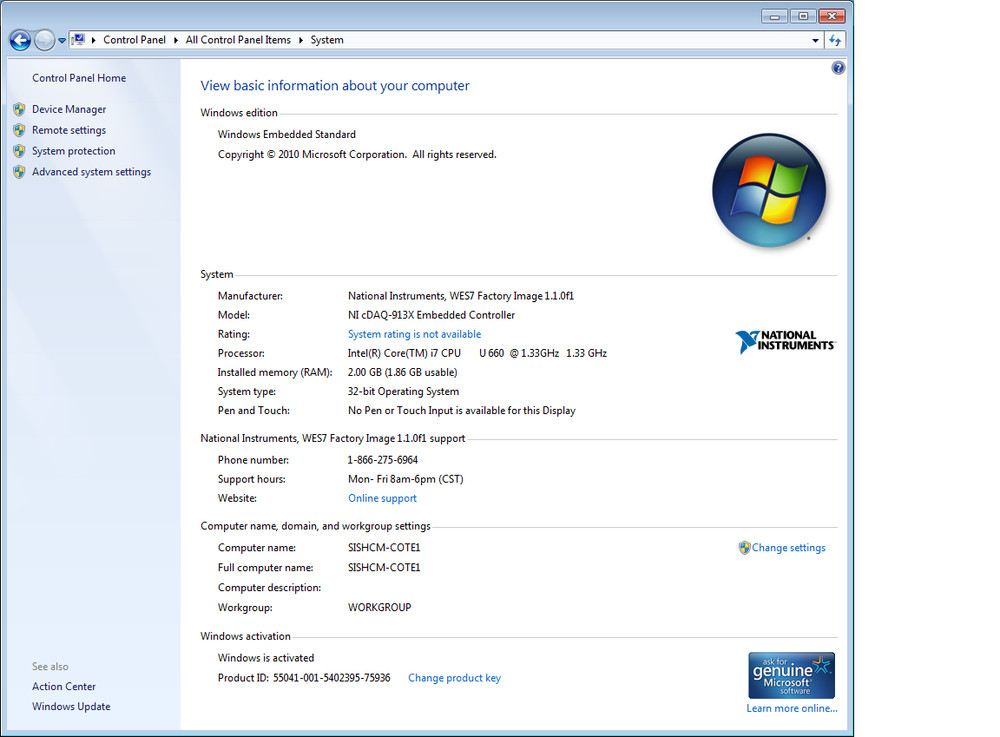Click the genuine Microsoft software badge
Screen dimensions: 1000x737
click(x=791, y=675)
